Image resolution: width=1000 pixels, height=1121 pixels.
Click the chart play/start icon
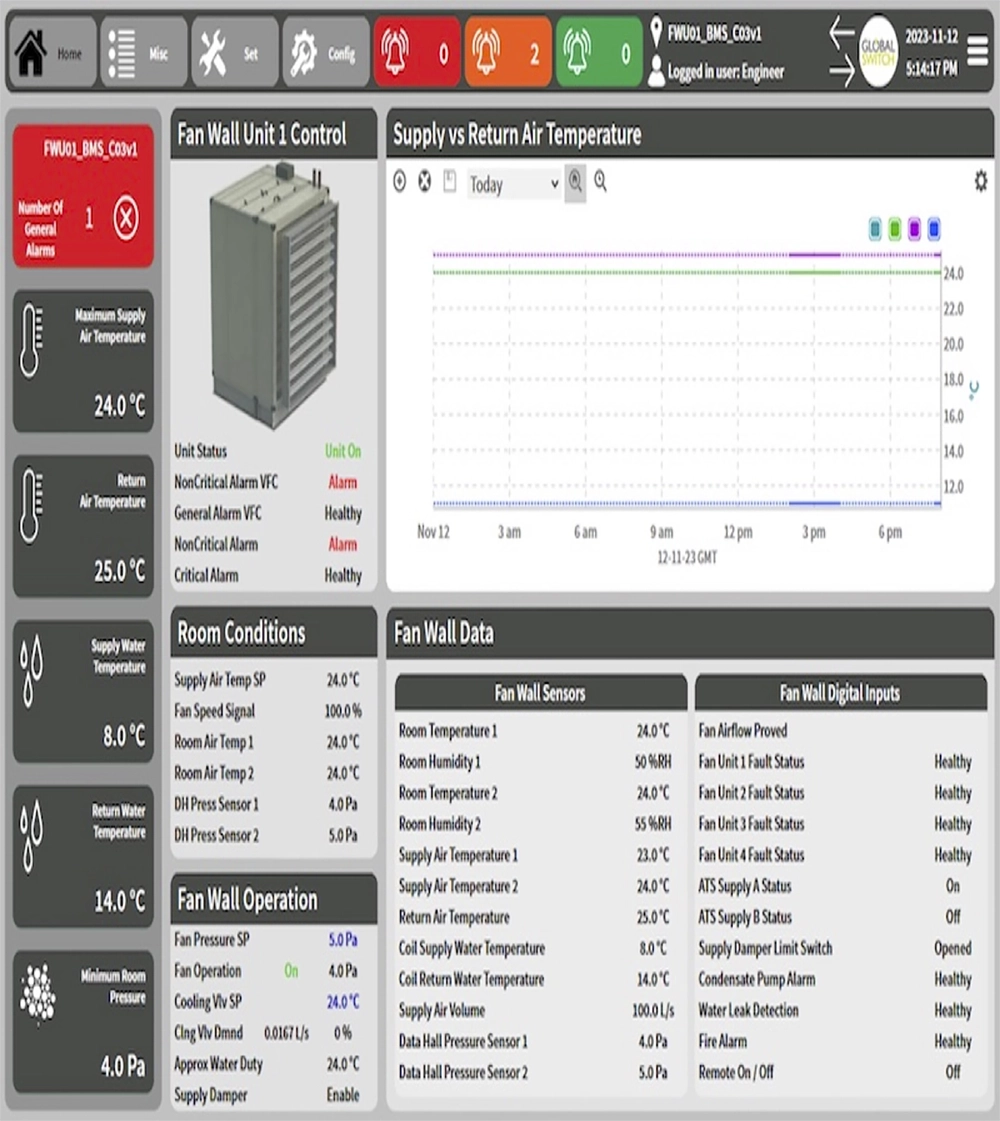pyautogui.click(x=400, y=182)
